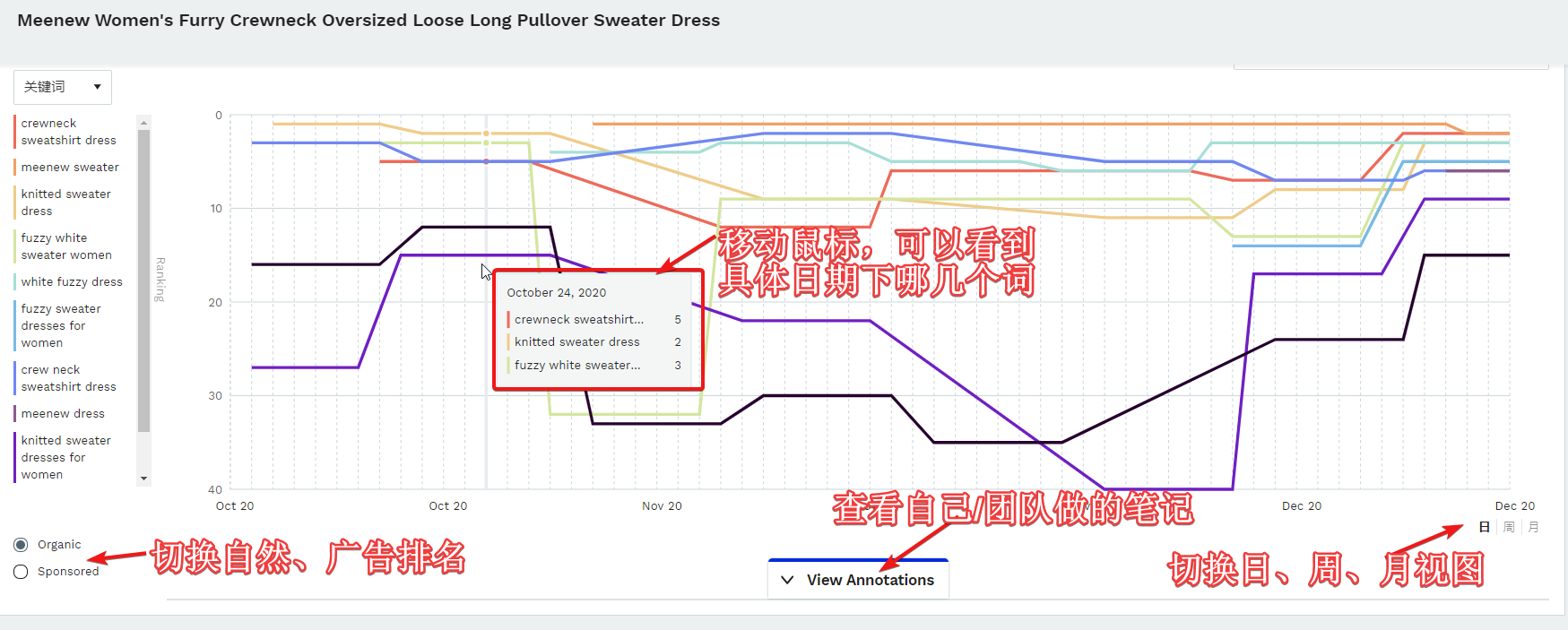1568x630 pixels.
Task: Switch to week view icon
Action: 1509,527
